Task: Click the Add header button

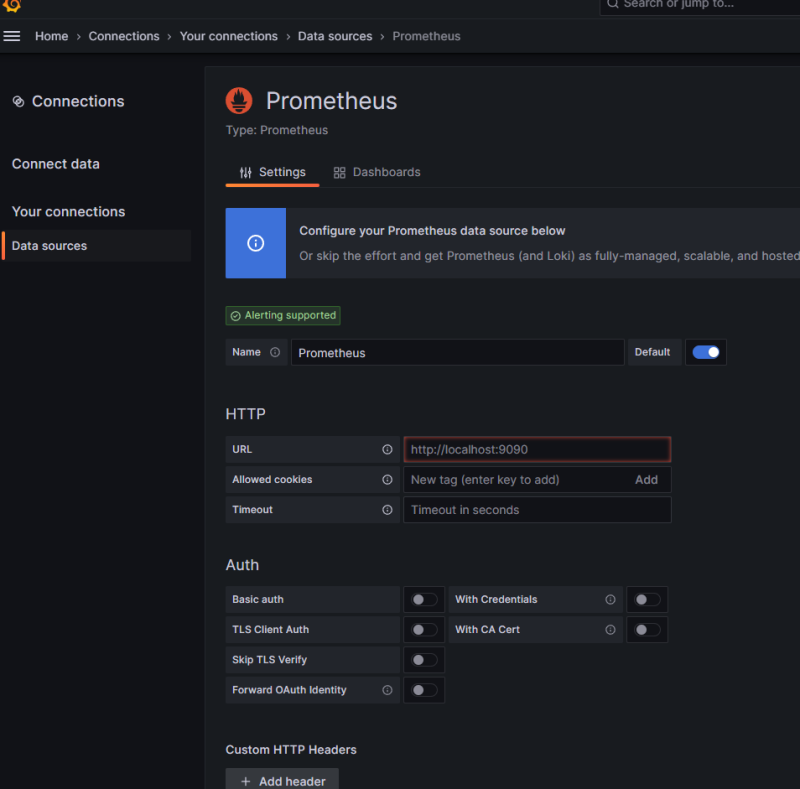Action: point(282,781)
